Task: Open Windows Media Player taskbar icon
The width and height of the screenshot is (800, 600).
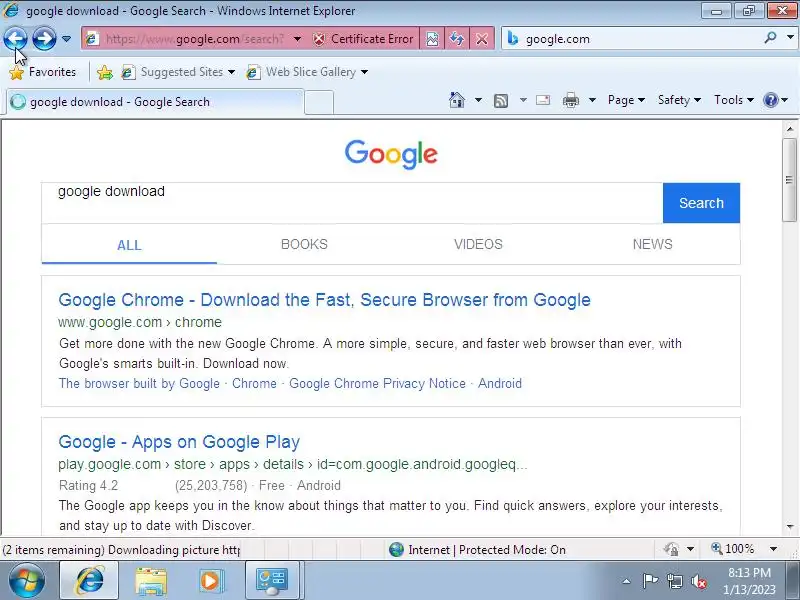Action: (210, 581)
